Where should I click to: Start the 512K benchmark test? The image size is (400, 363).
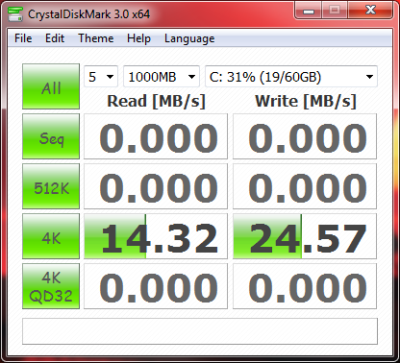pyautogui.click(x=51, y=186)
